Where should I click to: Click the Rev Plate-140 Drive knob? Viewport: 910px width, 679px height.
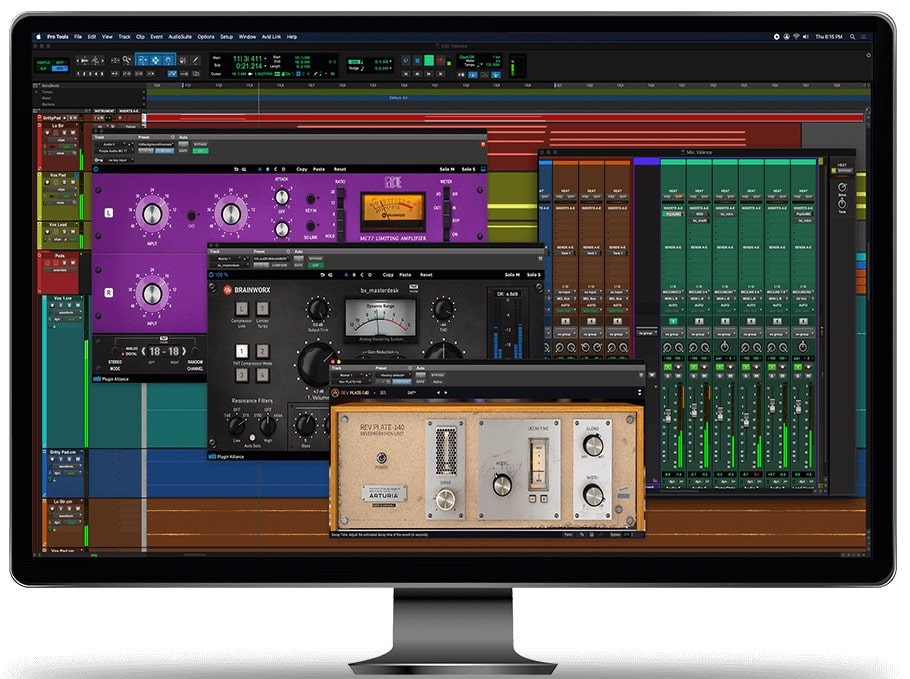click(446, 499)
